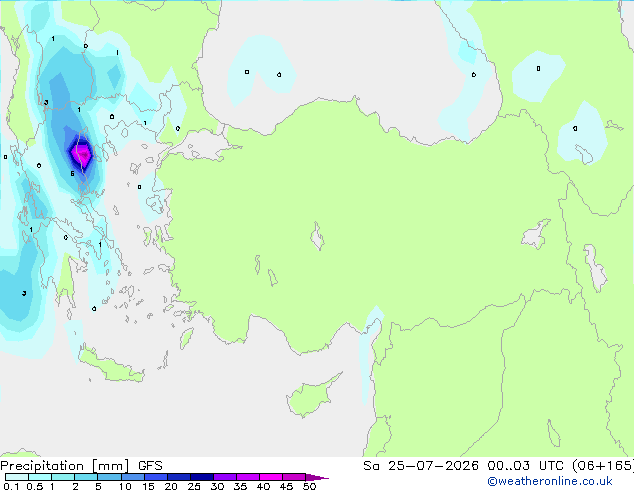Select the legend swatch between 5 and 10
This screenshot has width=634, height=490.
point(109,477)
